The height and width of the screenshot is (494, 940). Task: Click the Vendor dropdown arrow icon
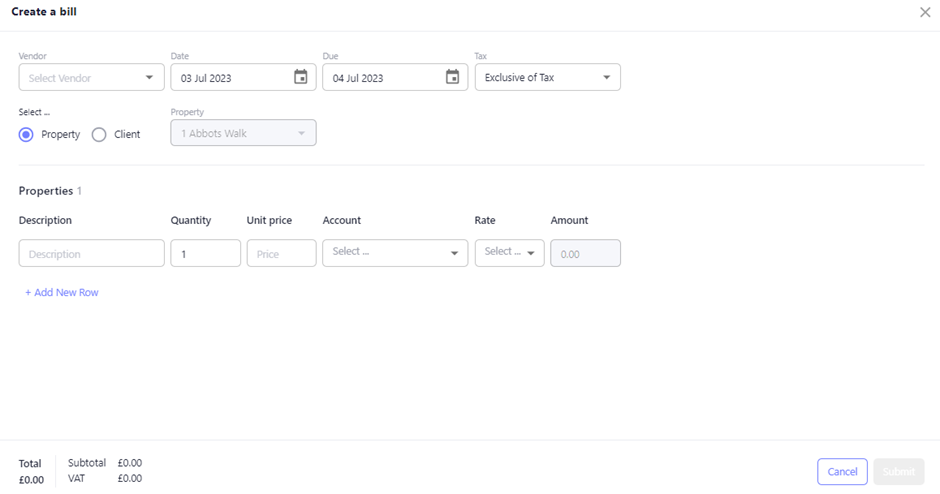[x=149, y=78]
